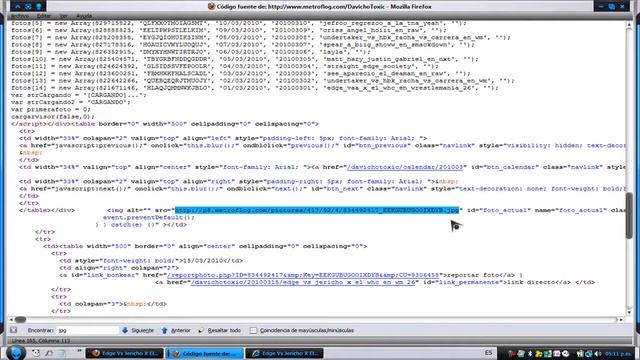Click the vertical scrollbar thumb
Image resolution: width=640 pixels, height=360 pixels.
coord(629,215)
